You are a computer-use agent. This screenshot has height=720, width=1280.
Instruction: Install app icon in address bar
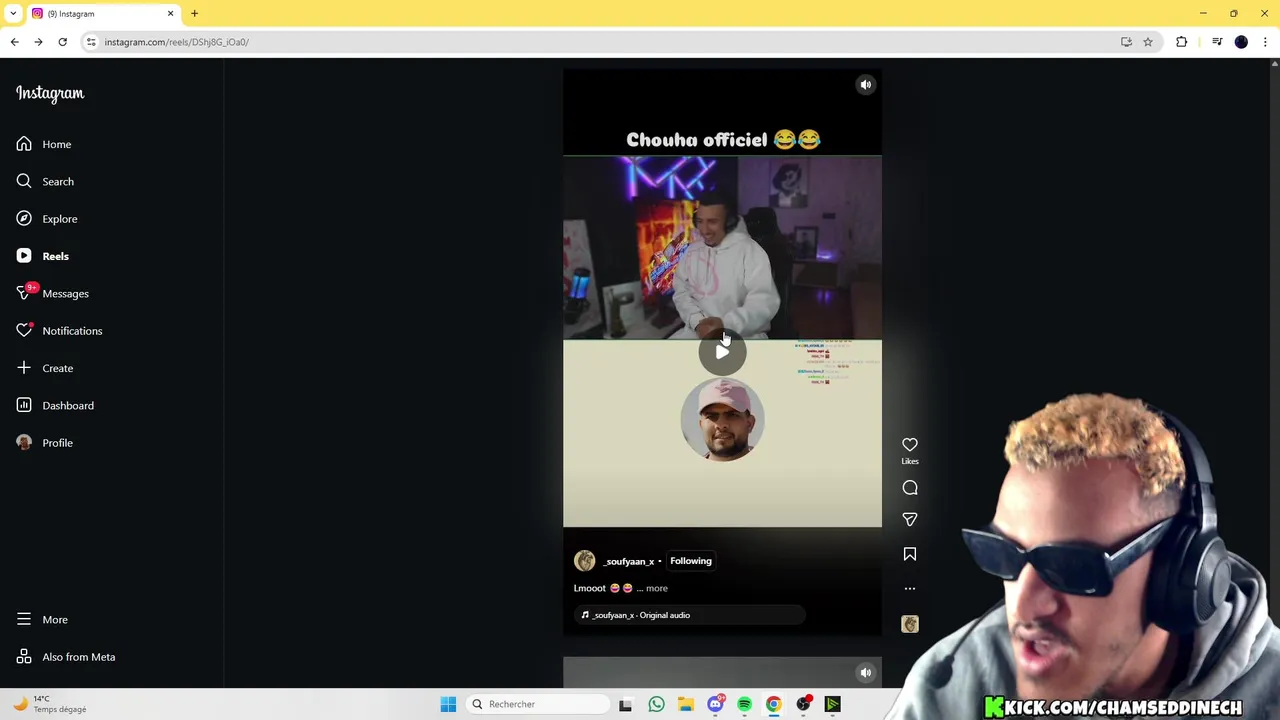[x=1126, y=42]
